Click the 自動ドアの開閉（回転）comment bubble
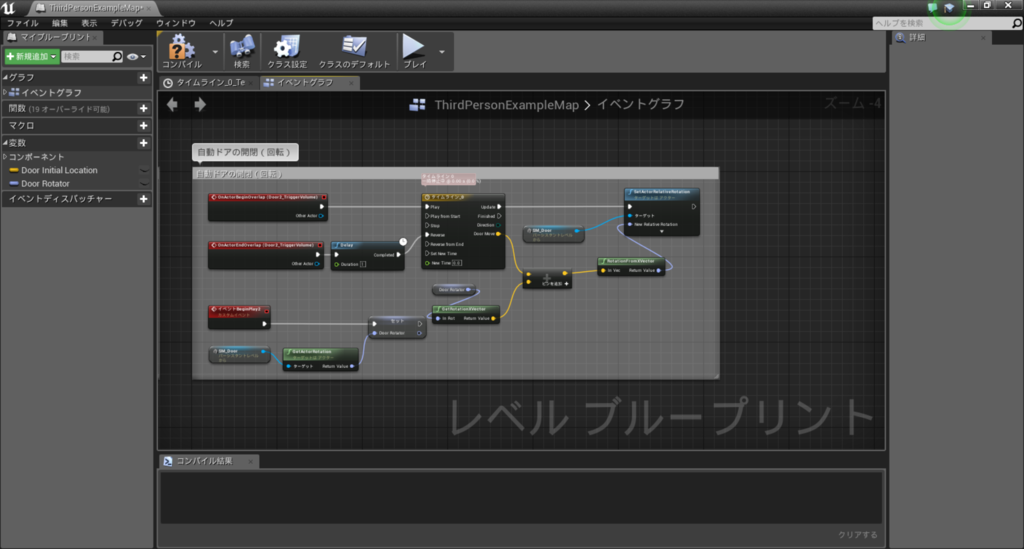 click(x=245, y=152)
